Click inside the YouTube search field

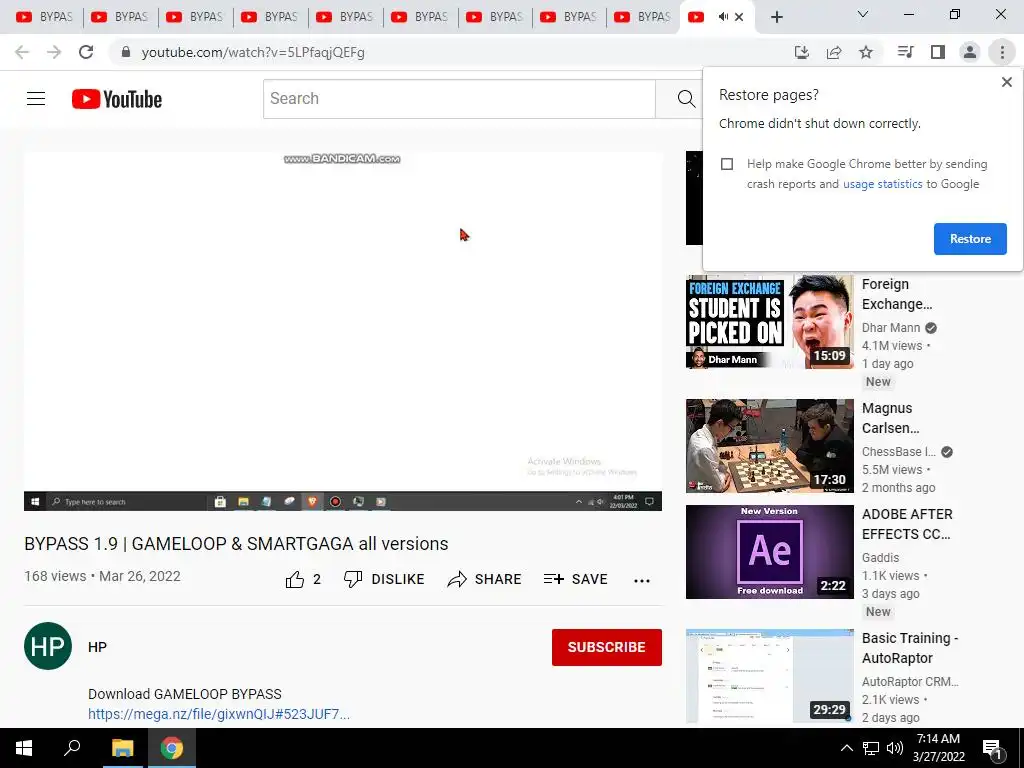459,99
